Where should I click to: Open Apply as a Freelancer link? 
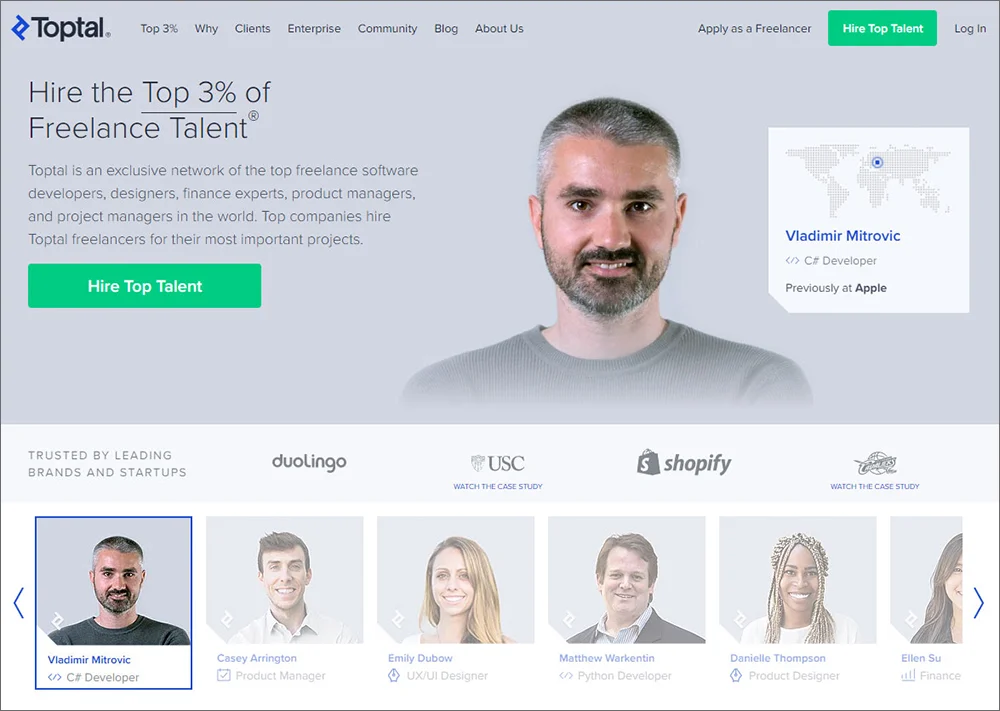(754, 29)
